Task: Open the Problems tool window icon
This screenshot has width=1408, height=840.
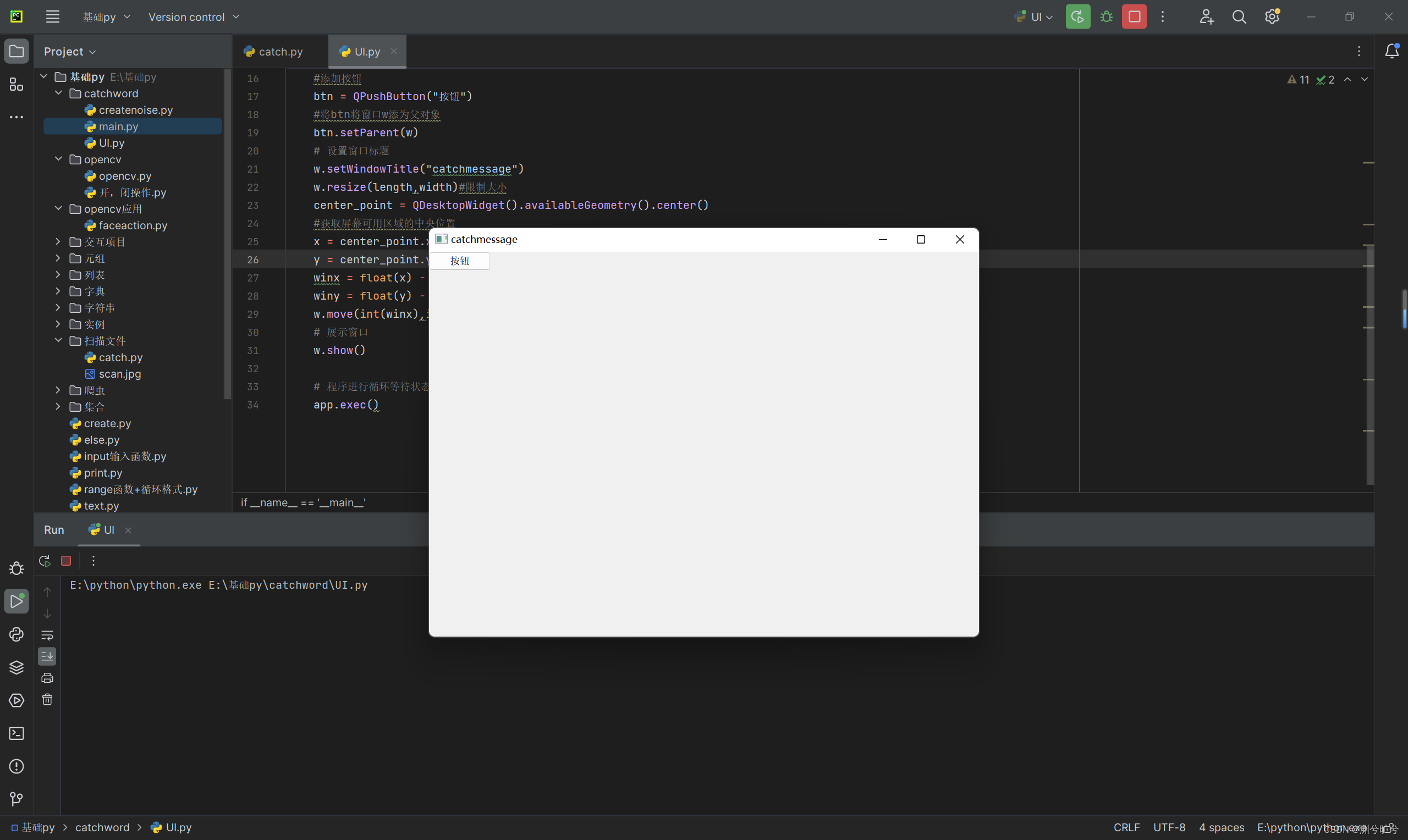Action: [x=16, y=766]
